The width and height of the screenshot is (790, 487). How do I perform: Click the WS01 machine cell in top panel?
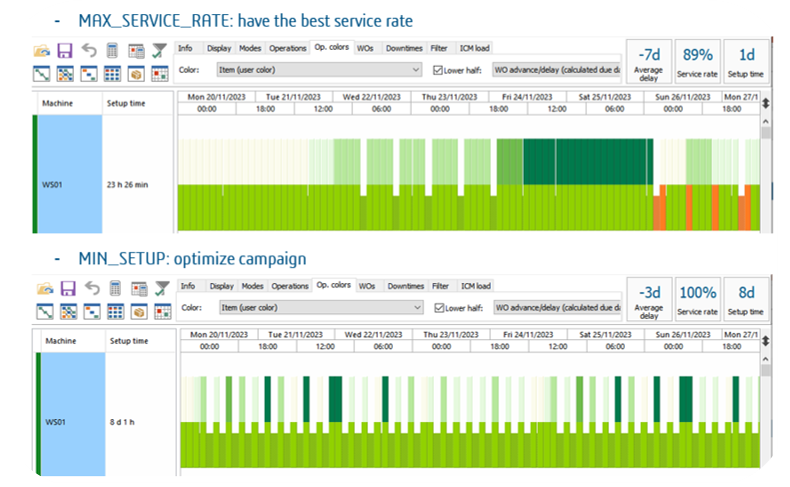tap(69, 185)
